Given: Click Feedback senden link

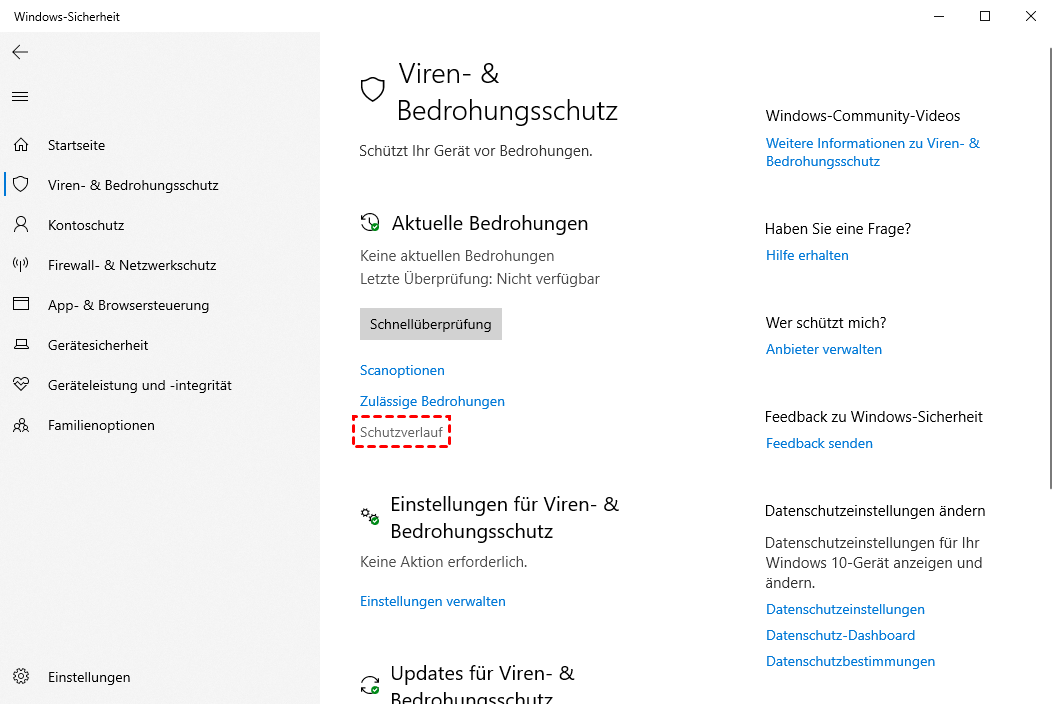Looking at the screenshot, I should tap(819, 443).
